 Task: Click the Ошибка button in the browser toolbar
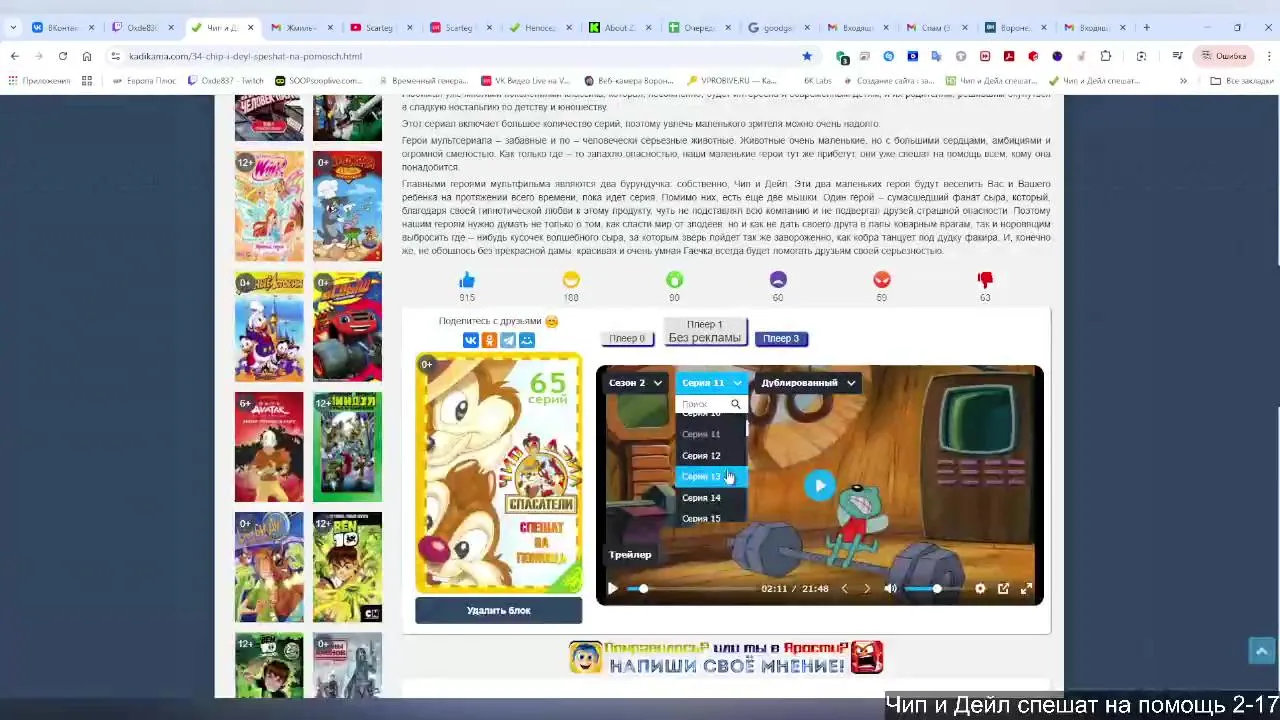(x=1222, y=56)
